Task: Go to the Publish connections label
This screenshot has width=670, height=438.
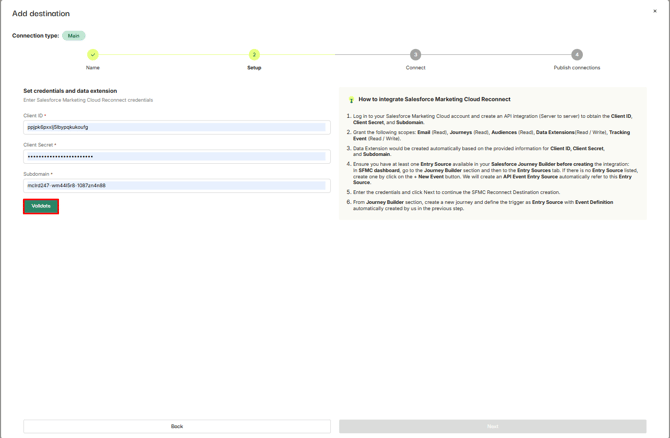Action: tap(577, 68)
